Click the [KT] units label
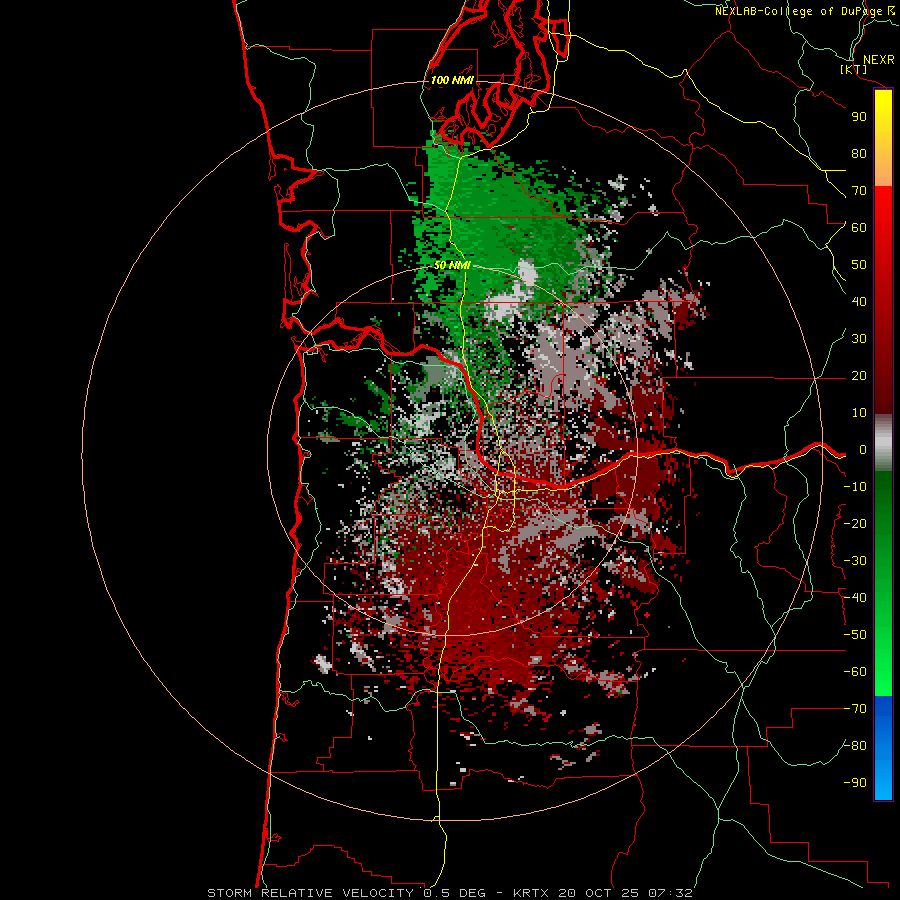 coord(854,69)
